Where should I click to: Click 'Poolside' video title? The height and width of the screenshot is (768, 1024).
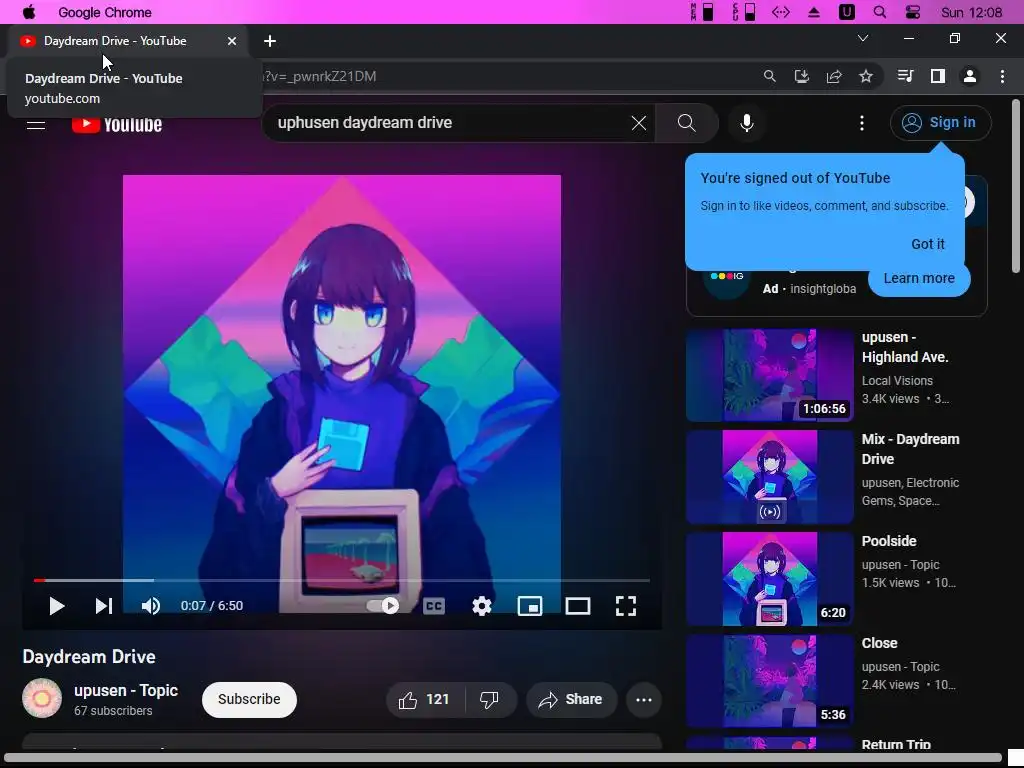tap(889, 541)
